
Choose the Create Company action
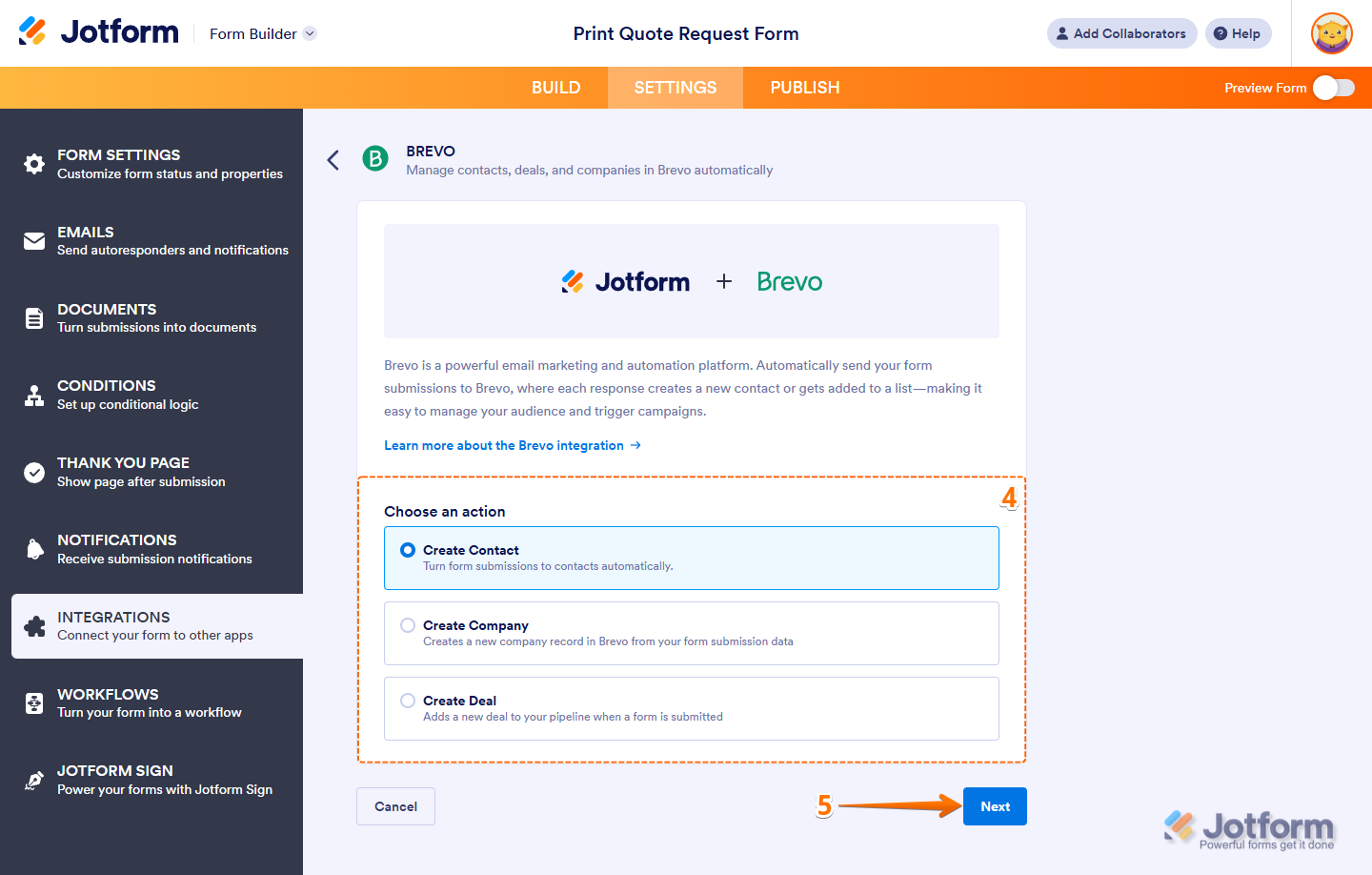pyautogui.click(x=408, y=624)
